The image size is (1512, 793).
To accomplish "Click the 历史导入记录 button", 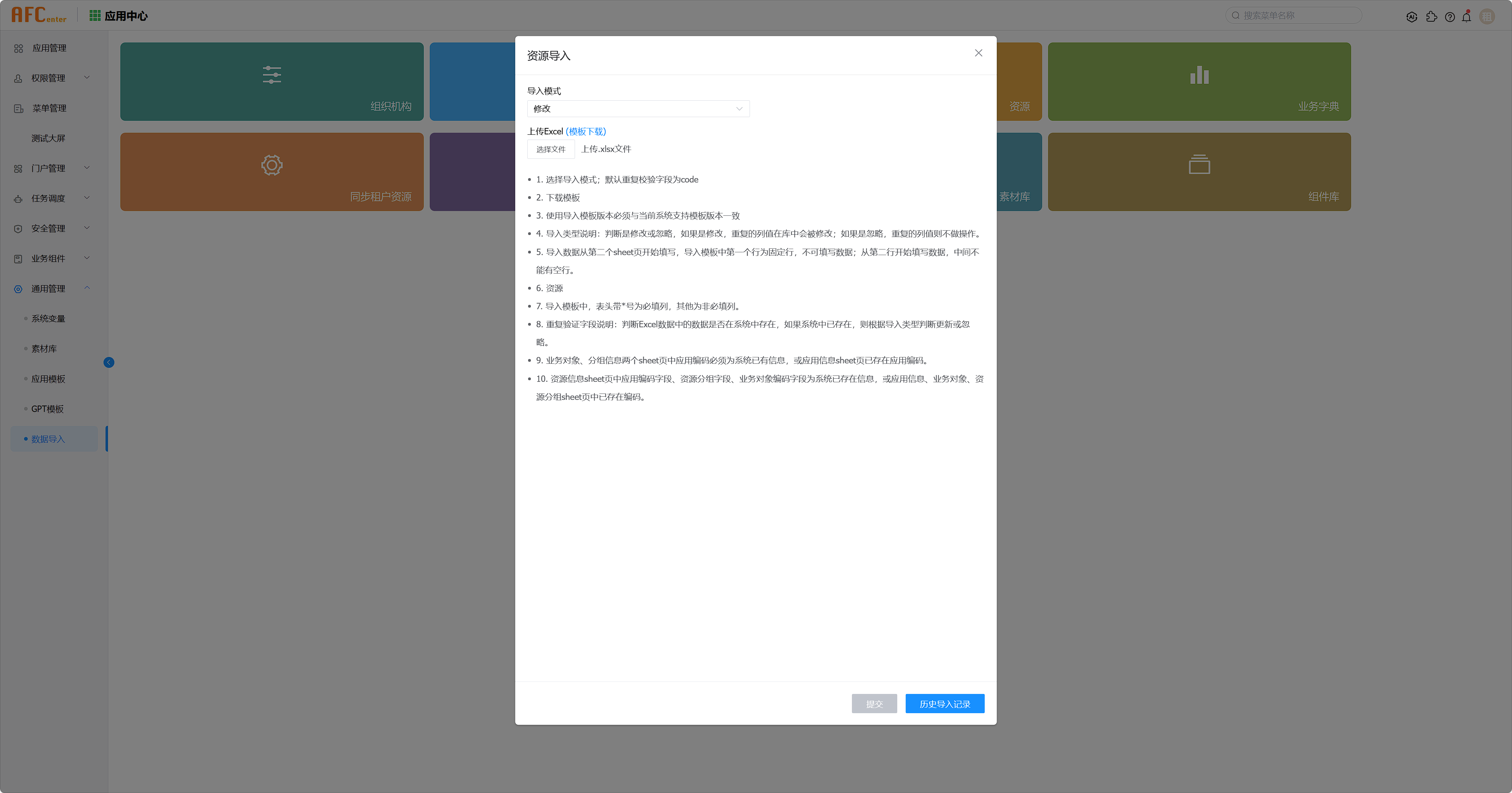I will [x=945, y=703].
